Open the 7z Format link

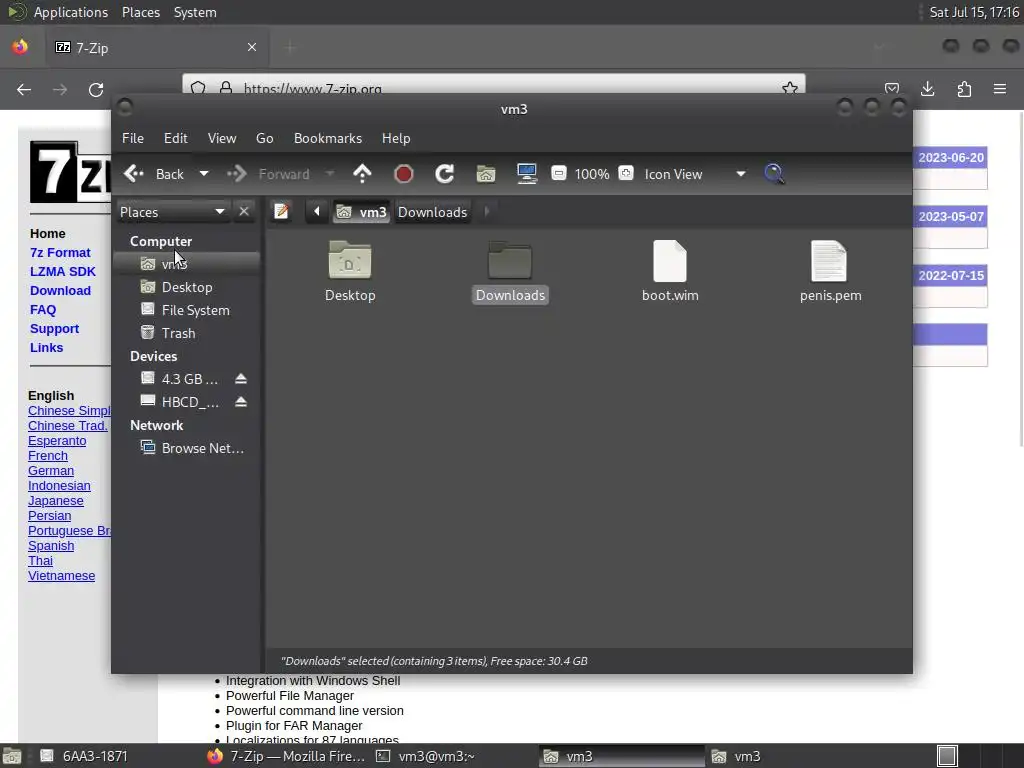pyautogui.click(x=60, y=253)
